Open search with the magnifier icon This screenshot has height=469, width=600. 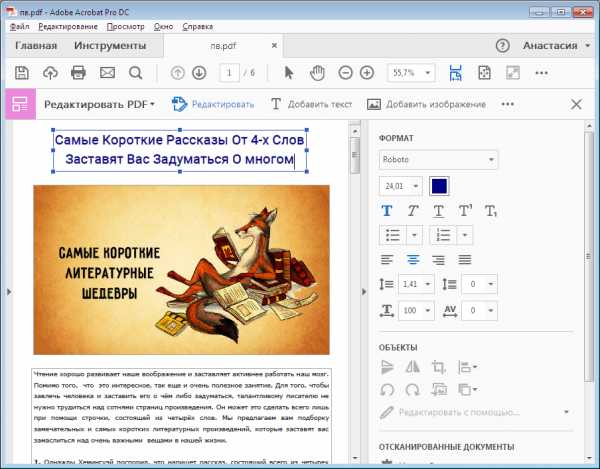[x=135, y=73]
